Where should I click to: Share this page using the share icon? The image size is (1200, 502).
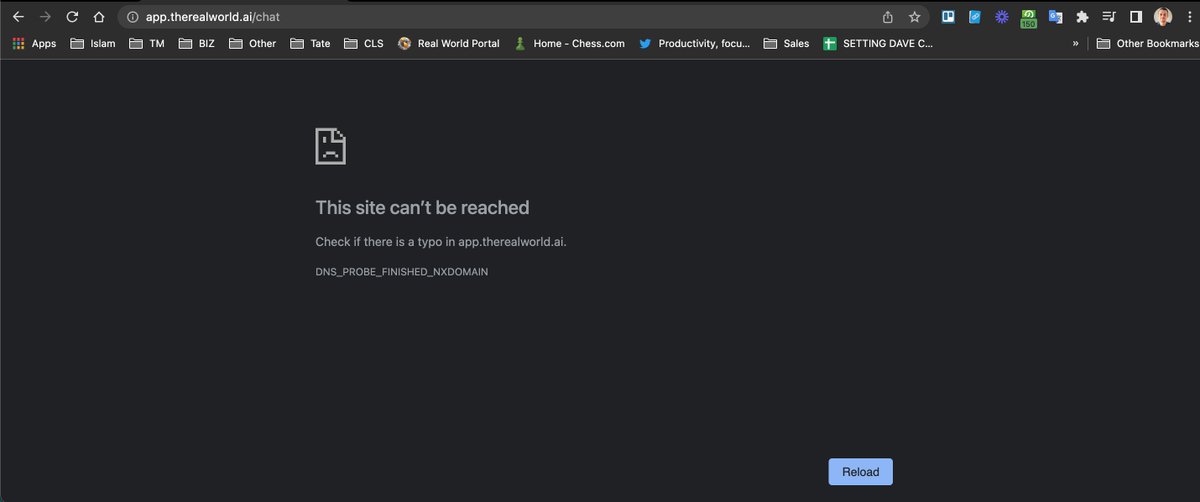[887, 17]
